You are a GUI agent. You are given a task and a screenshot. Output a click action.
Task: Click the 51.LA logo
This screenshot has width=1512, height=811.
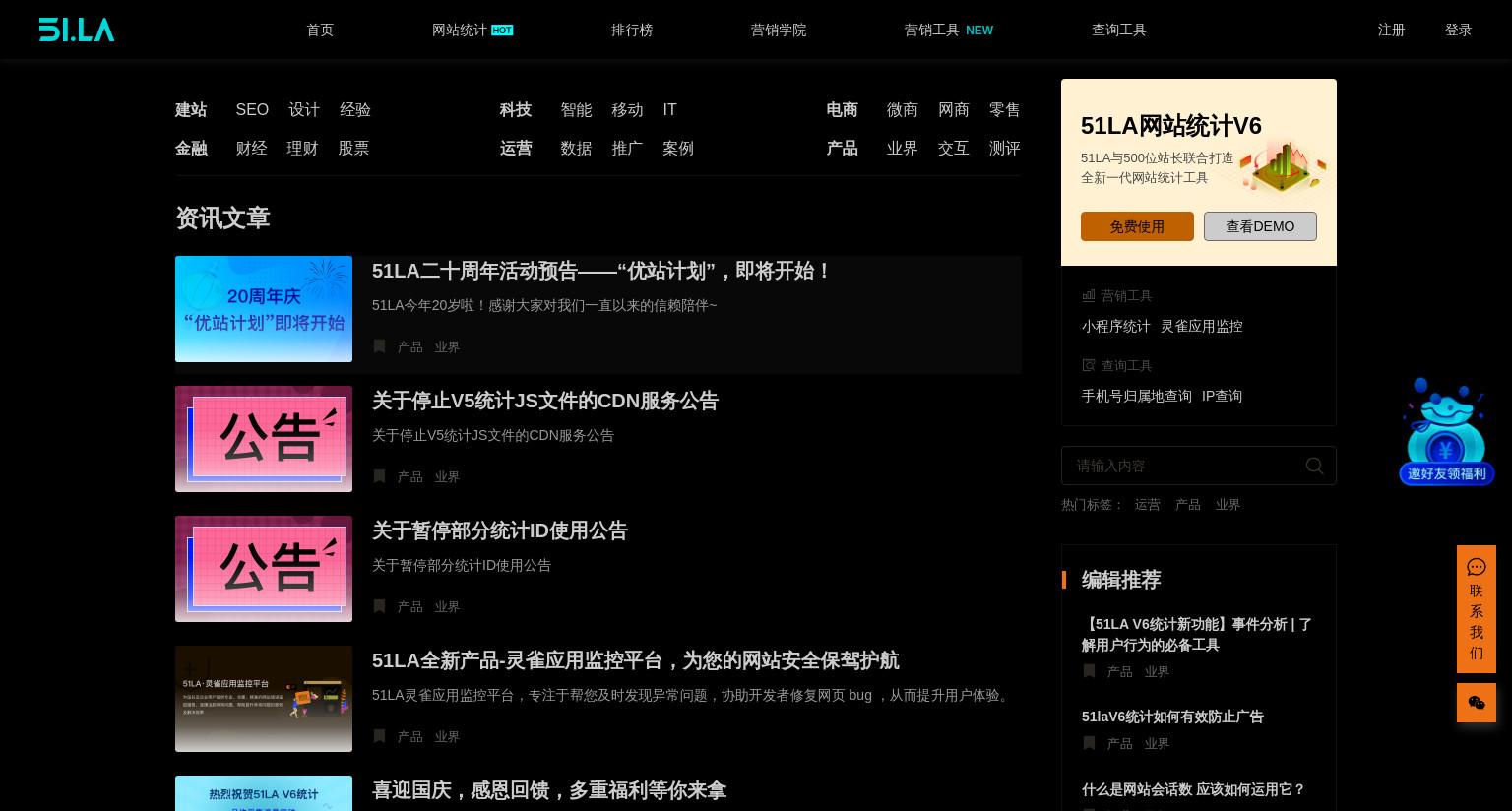[x=77, y=30]
